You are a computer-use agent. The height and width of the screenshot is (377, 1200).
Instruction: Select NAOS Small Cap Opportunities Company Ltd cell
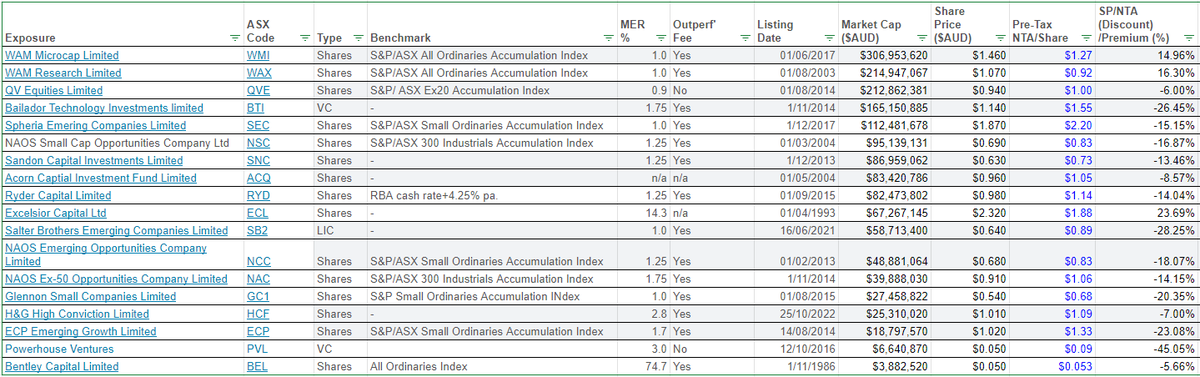[122, 143]
